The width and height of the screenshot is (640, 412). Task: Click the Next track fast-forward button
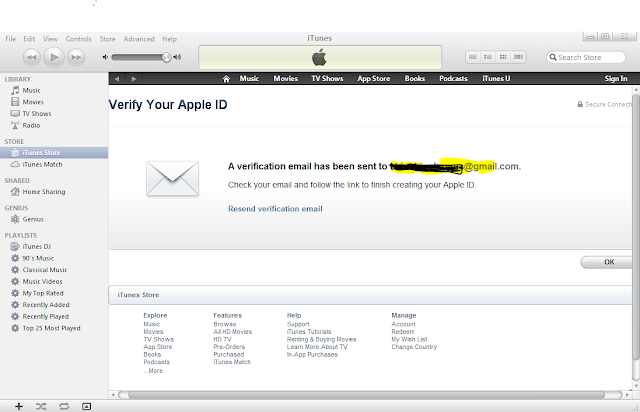[x=76, y=57]
